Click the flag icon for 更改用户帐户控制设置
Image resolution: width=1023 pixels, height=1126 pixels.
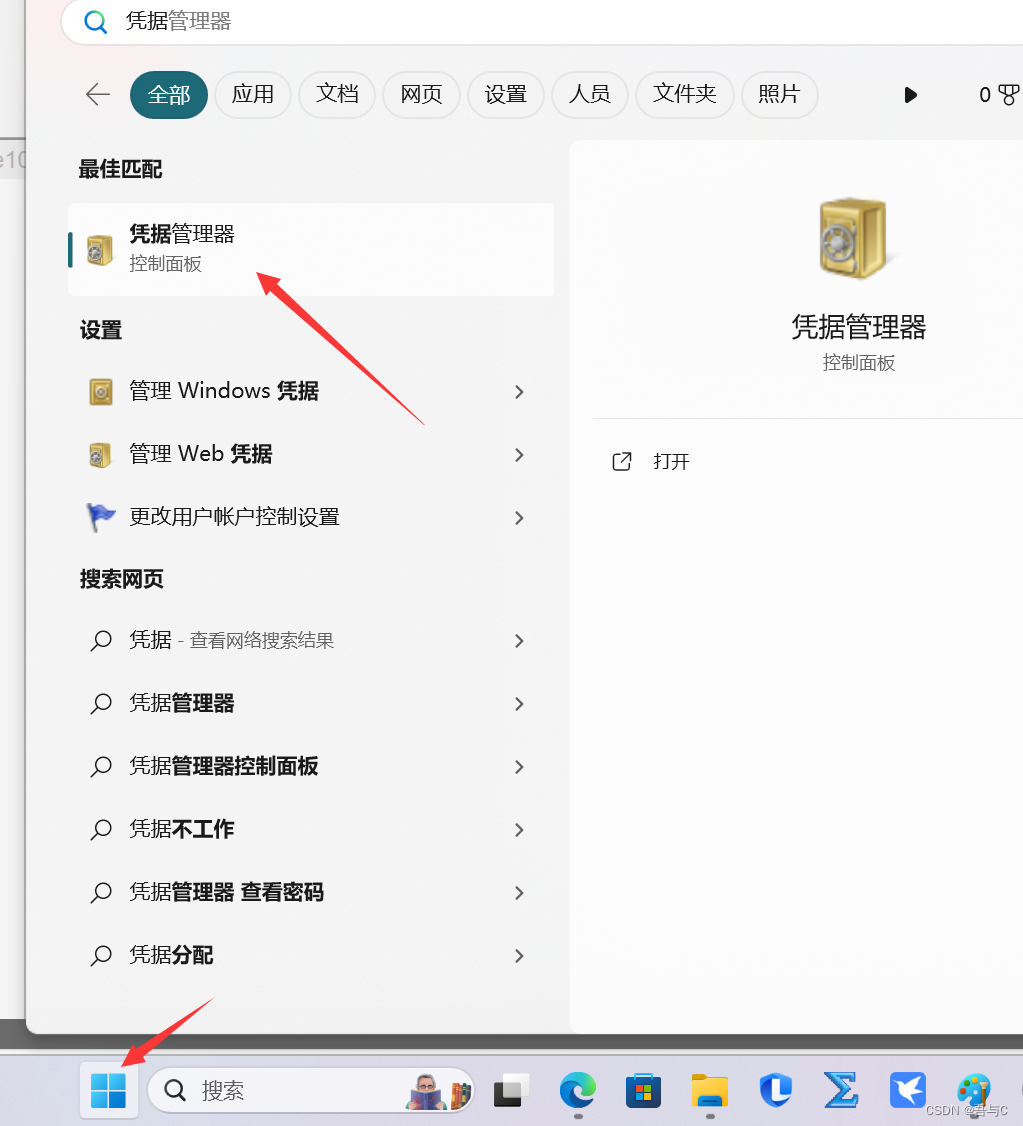coord(100,517)
